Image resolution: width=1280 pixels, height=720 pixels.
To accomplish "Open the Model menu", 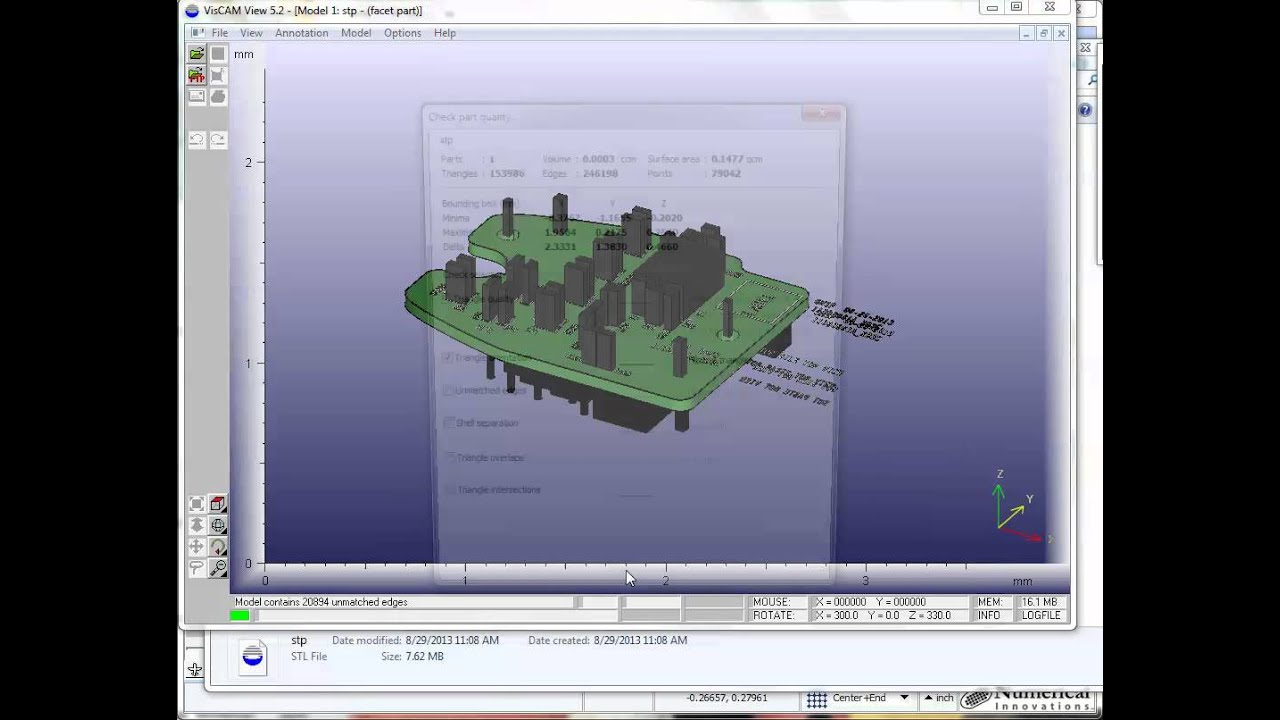I will tap(356, 33).
